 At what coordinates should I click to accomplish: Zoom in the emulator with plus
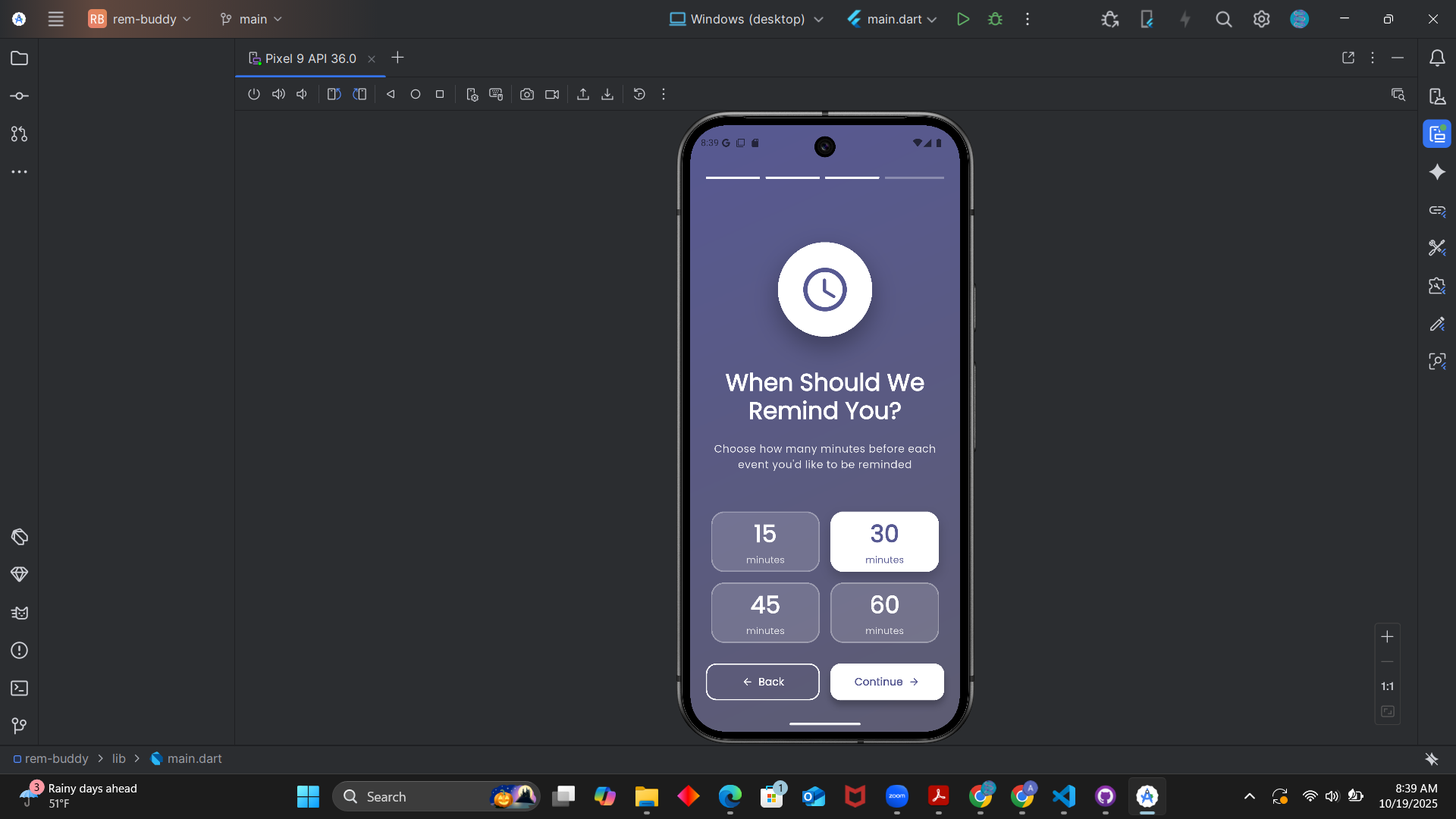pos(1387,637)
